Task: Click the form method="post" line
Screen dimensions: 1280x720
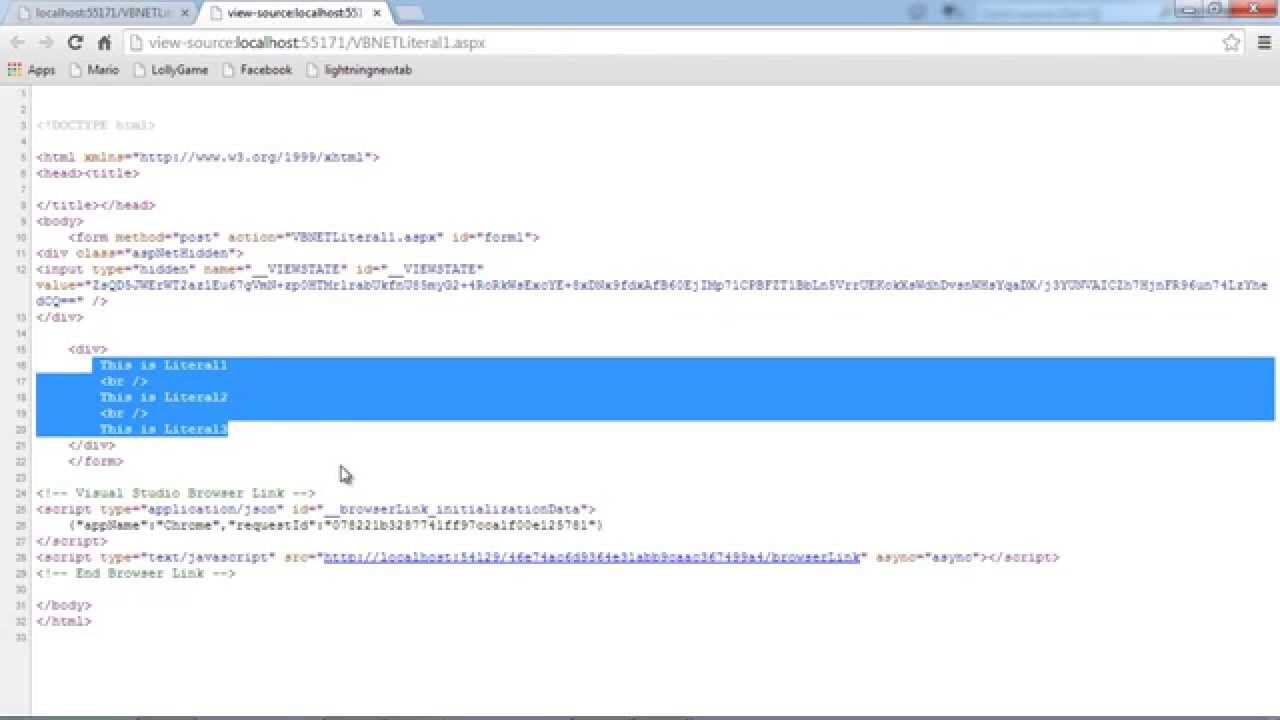Action: [x=304, y=237]
